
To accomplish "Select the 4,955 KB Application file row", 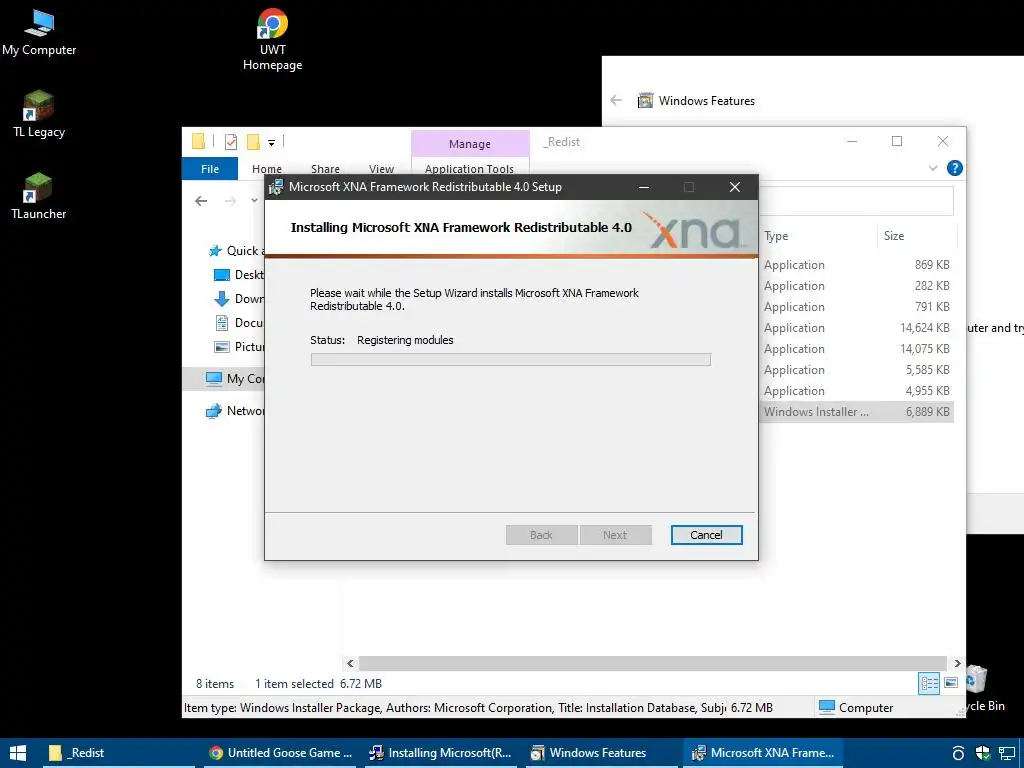I will [x=856, y=391].
